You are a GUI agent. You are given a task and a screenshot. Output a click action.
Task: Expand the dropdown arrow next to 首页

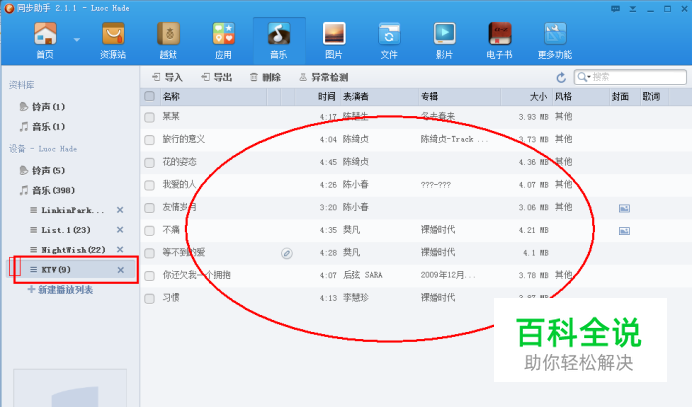(x=77, y=40)
